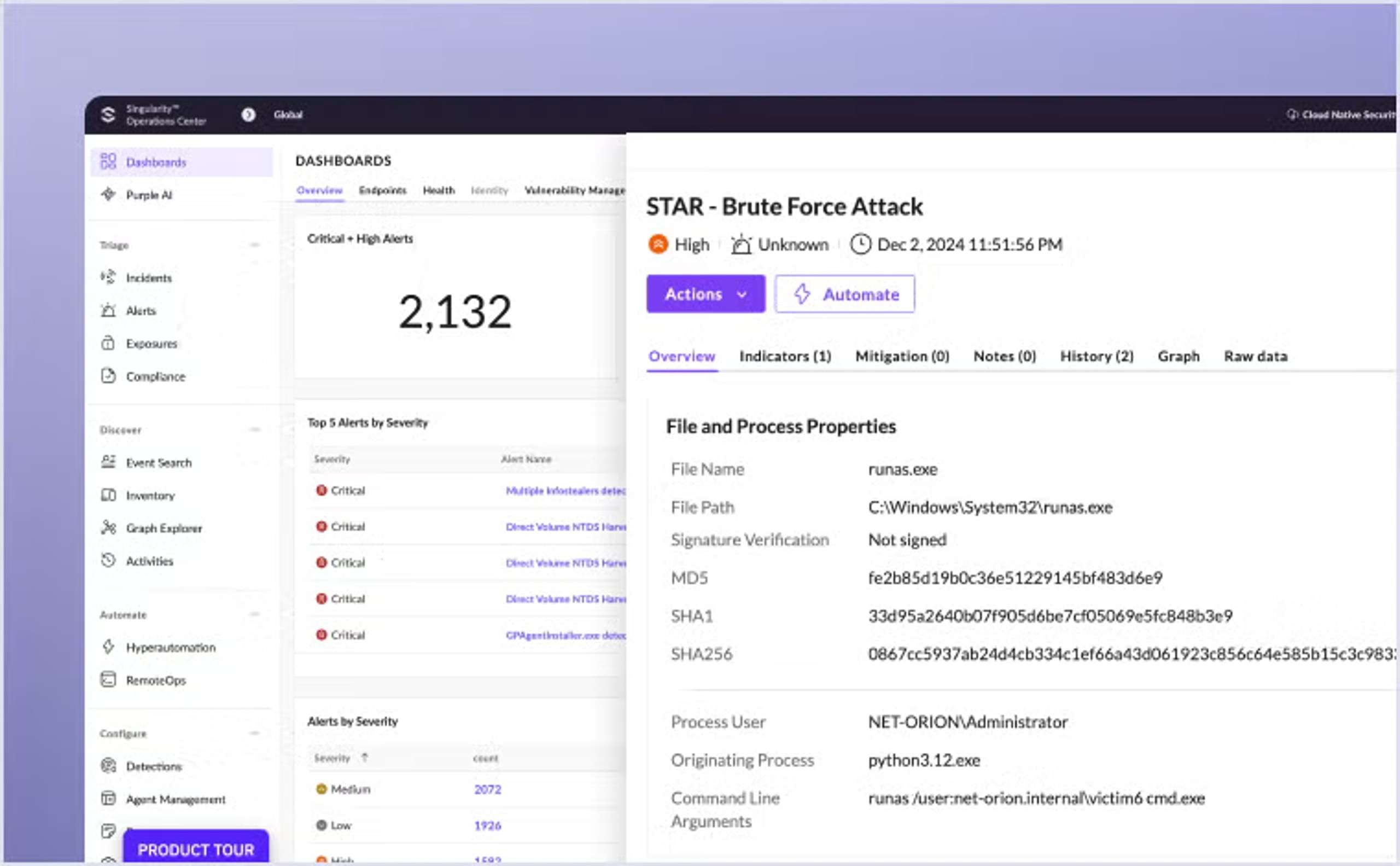Sort by the Severity column arrow
The height and width of the screenshot is (866, 1400).
click(x=365, y=757)
